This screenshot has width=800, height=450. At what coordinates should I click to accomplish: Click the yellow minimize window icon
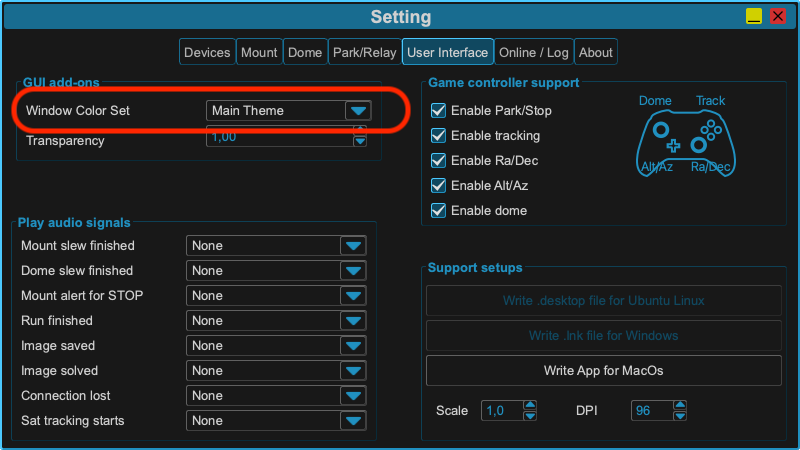pos(754,16)
